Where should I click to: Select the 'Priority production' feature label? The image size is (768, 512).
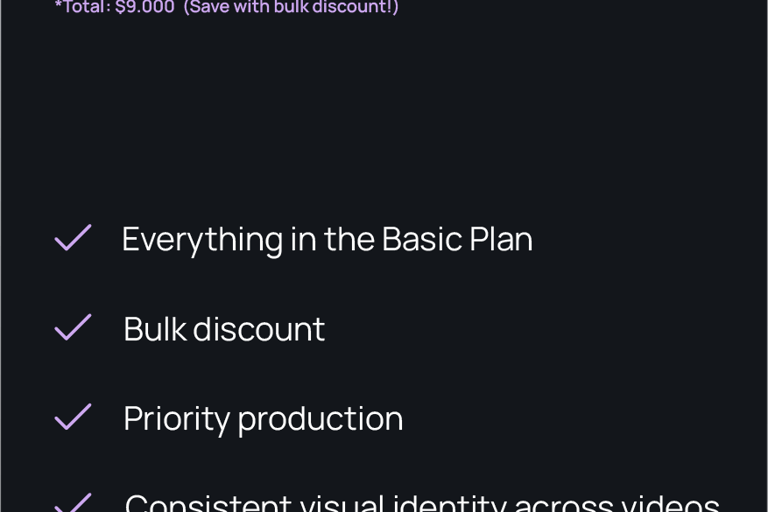coord(263,419)
